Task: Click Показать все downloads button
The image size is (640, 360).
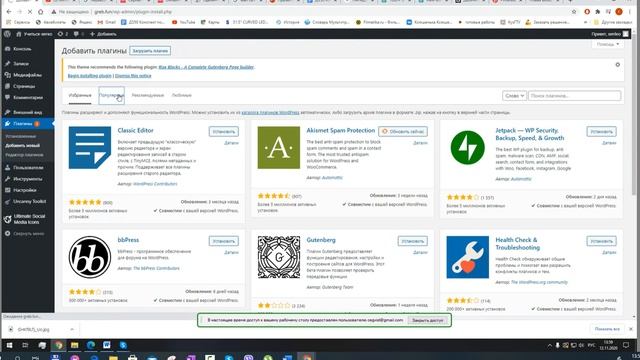Action: (x=607, y=329)
